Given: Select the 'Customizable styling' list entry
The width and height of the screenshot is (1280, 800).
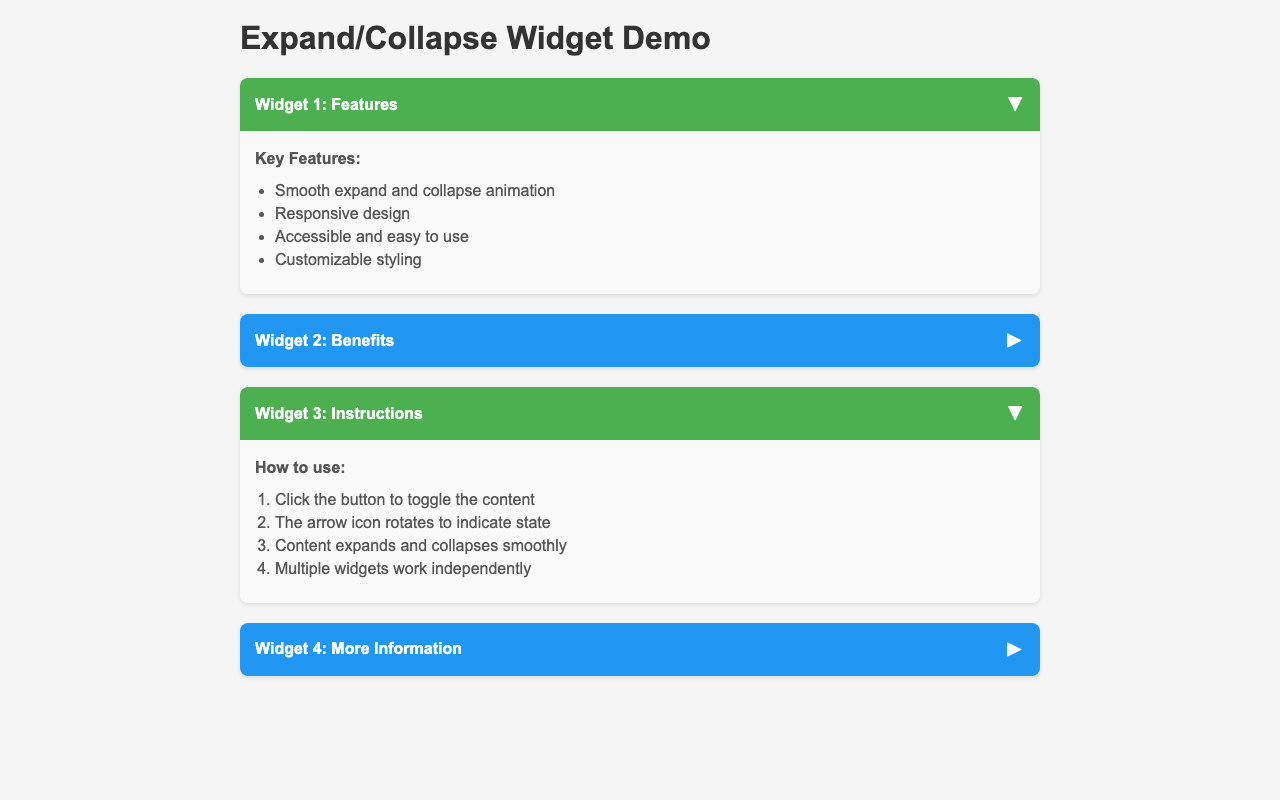Looking at the screenshot, I should pyautogui.click(x=348, y=259).
